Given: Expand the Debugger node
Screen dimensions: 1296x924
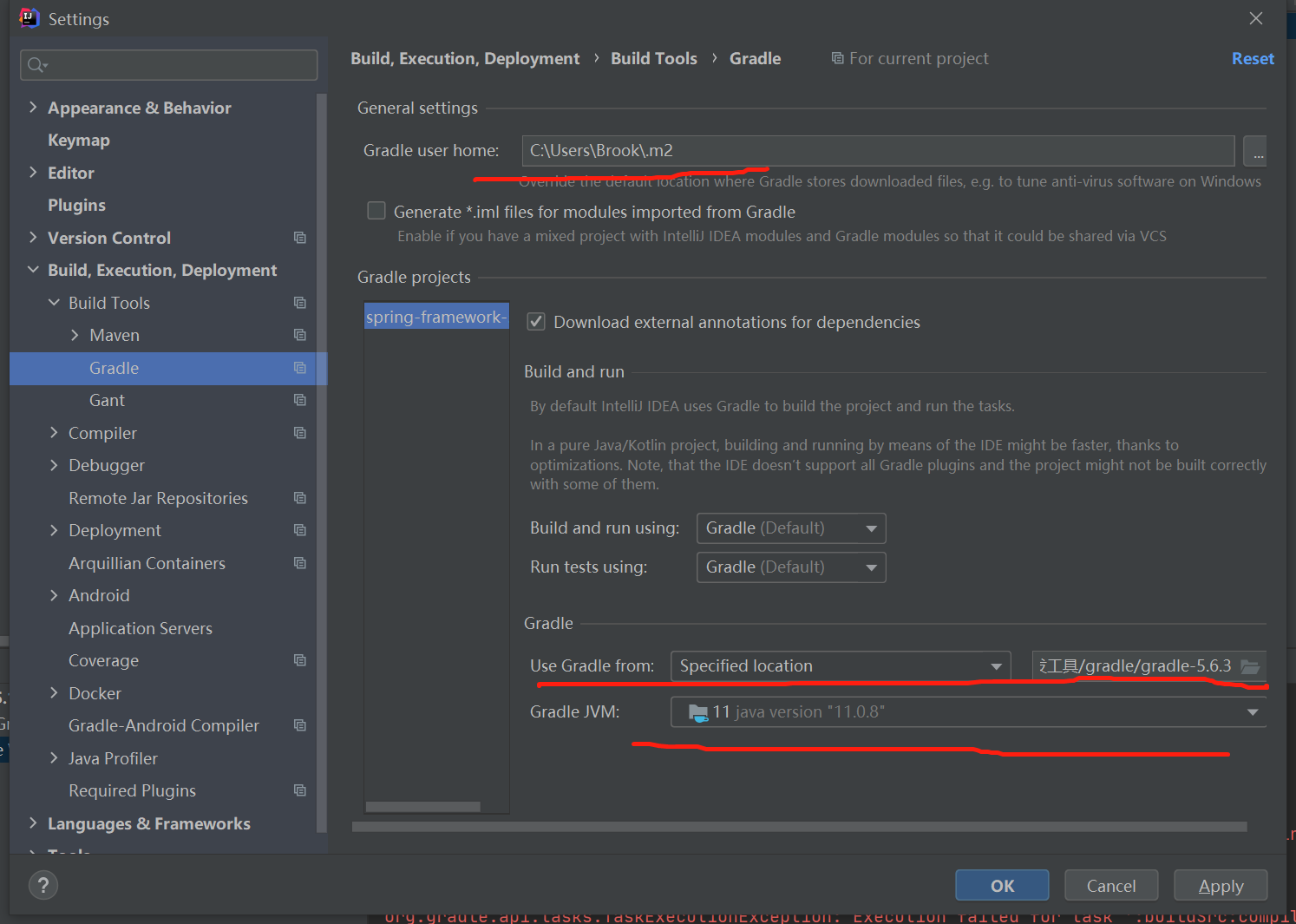Looking at the screenshot, I should tap(54, 466).
